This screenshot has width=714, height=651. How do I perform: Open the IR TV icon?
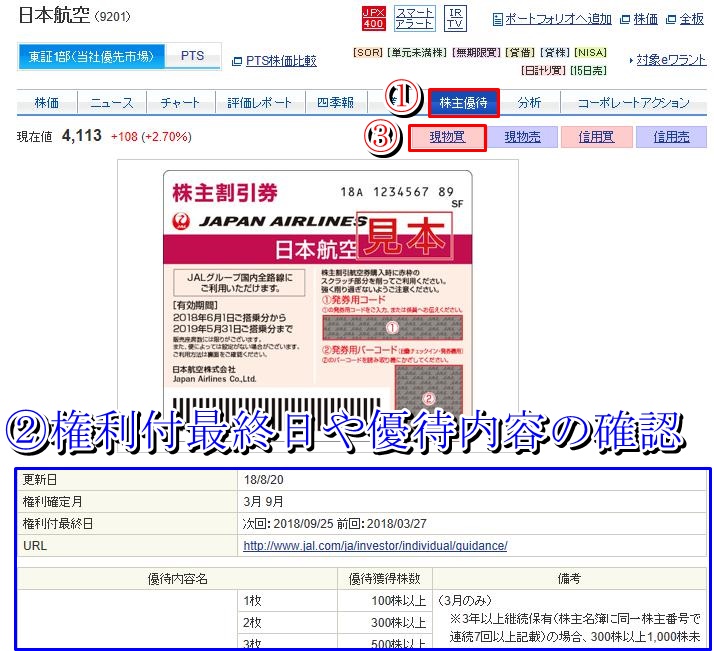click(455, 19)
